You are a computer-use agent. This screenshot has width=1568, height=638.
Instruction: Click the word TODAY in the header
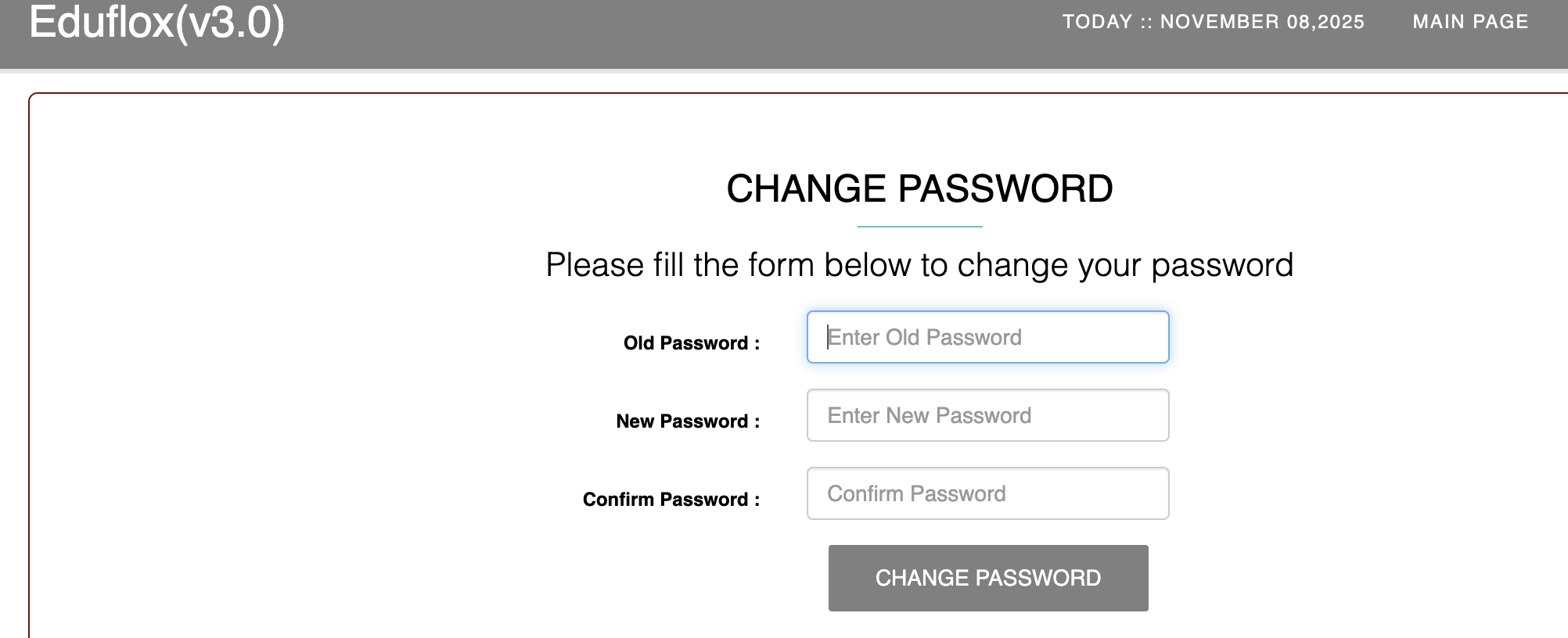1097,22
